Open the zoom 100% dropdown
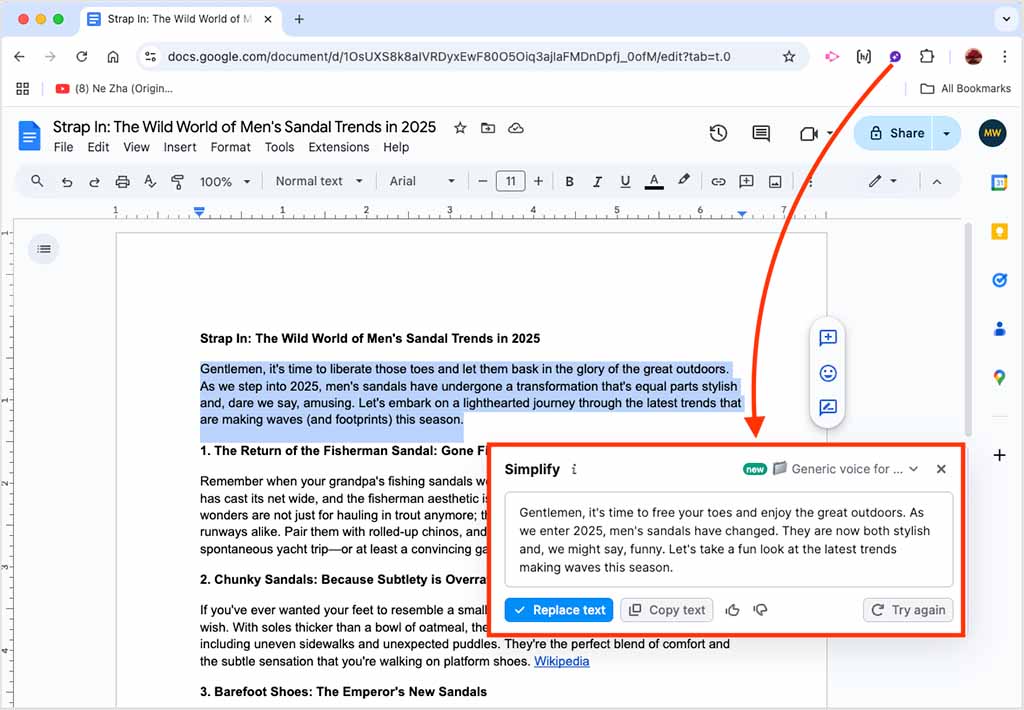The width and height of the screenshot is (1024, 710). coord(225,182)
